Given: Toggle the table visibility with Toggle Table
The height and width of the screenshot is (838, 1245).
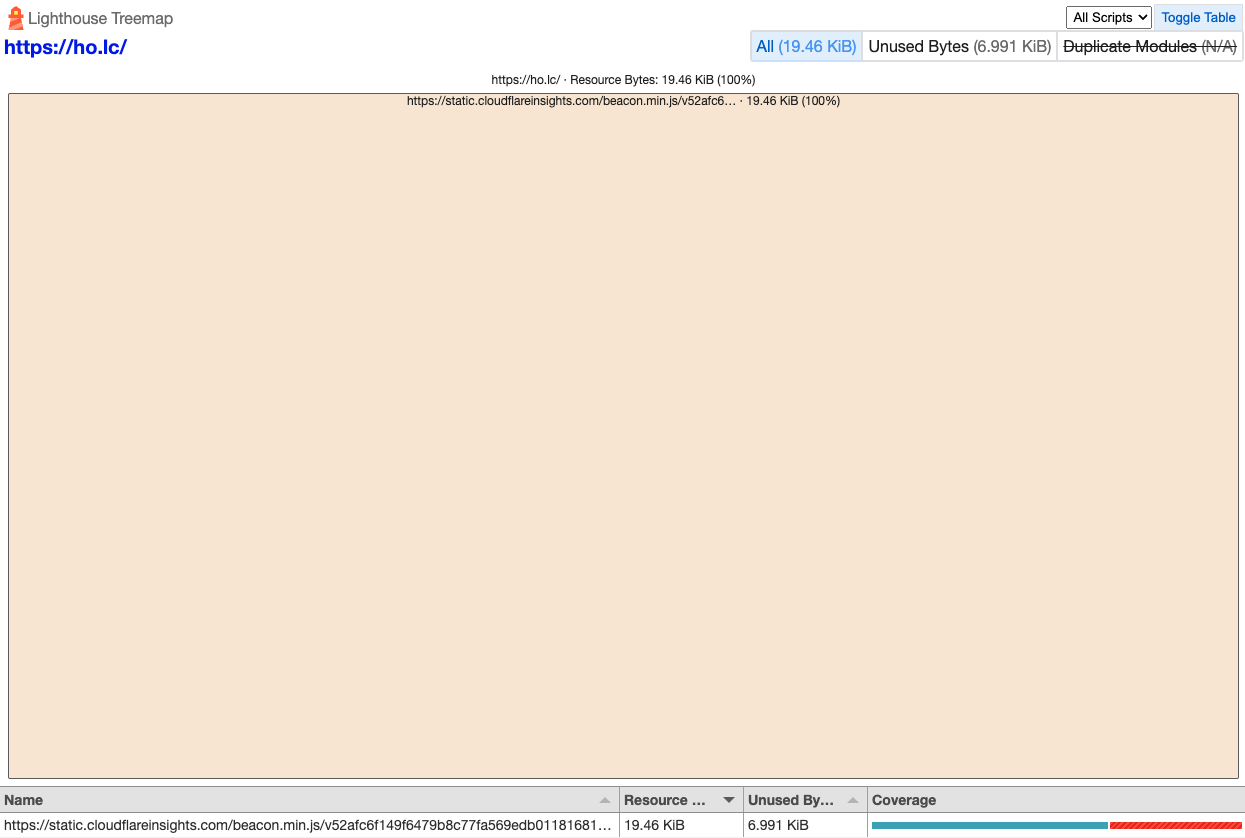Looking at the screenshot, I should pyautogui.click(x=1197, y=17).
